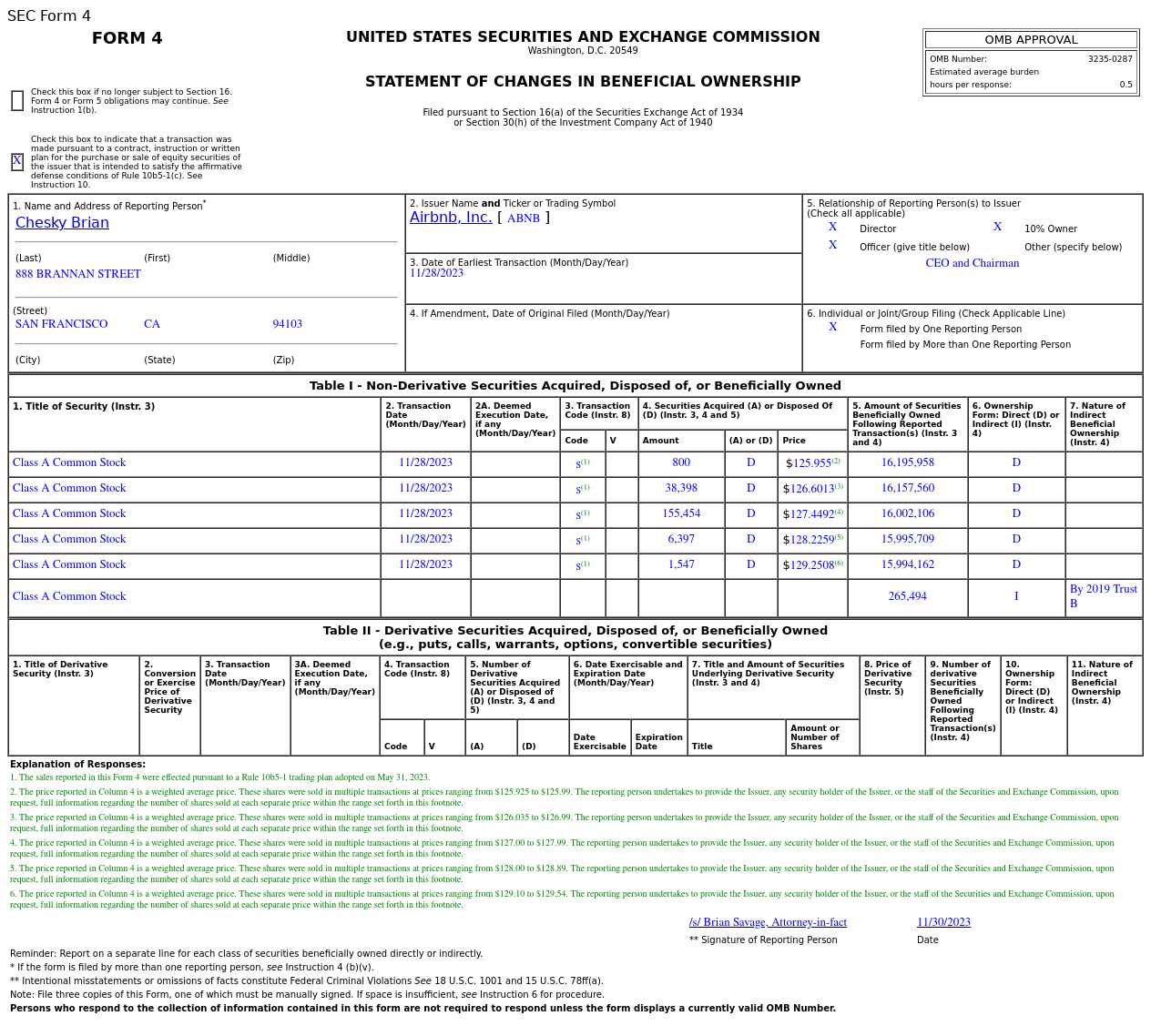Tick the no longer subject to Section 16 checkbox
This screenshot has width=1151, height=1036.
(x=17, y=101)
